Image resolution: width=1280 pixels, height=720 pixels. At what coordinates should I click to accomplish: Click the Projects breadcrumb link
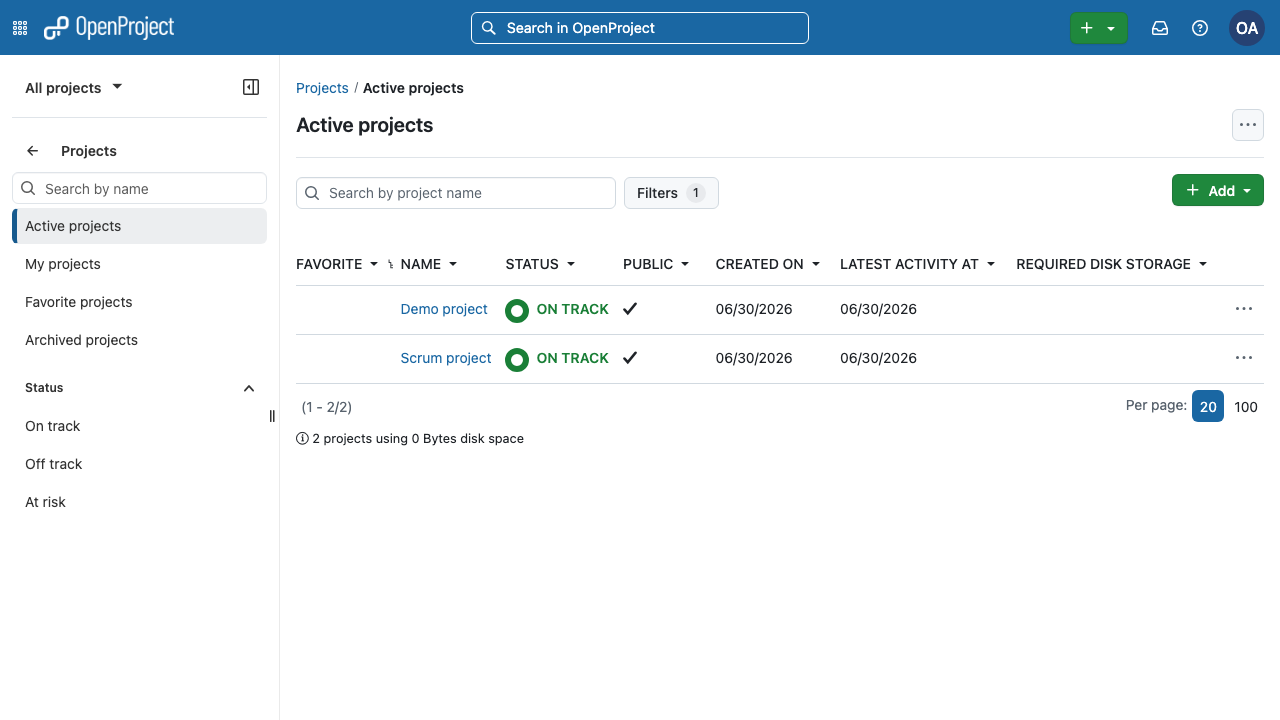click(322, 88)
